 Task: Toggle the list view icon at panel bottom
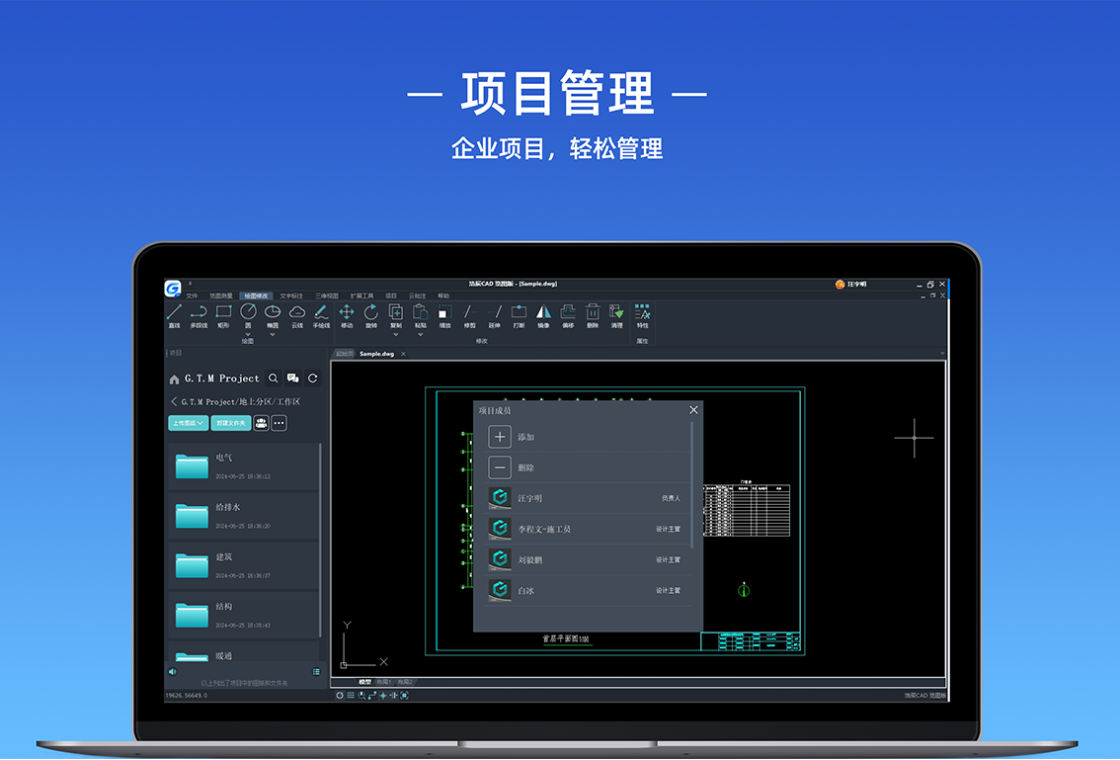click(316, 671)
